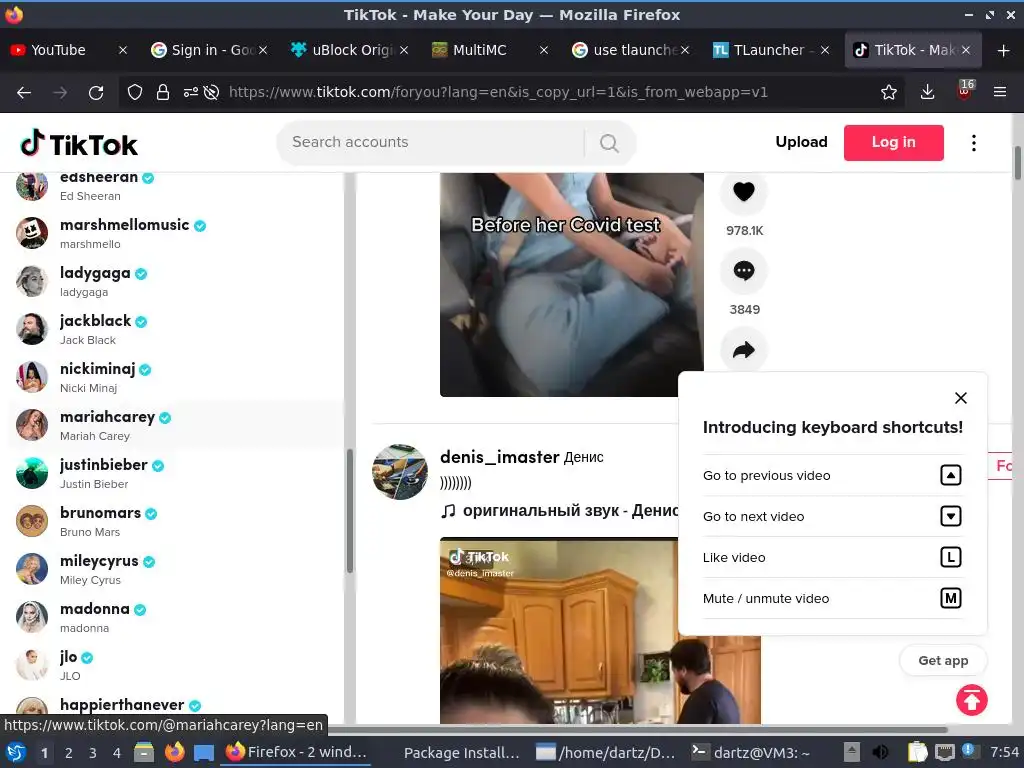The image size is (1024, 768).
Task: Open the ladygaga account
Action: pos(175,281)
